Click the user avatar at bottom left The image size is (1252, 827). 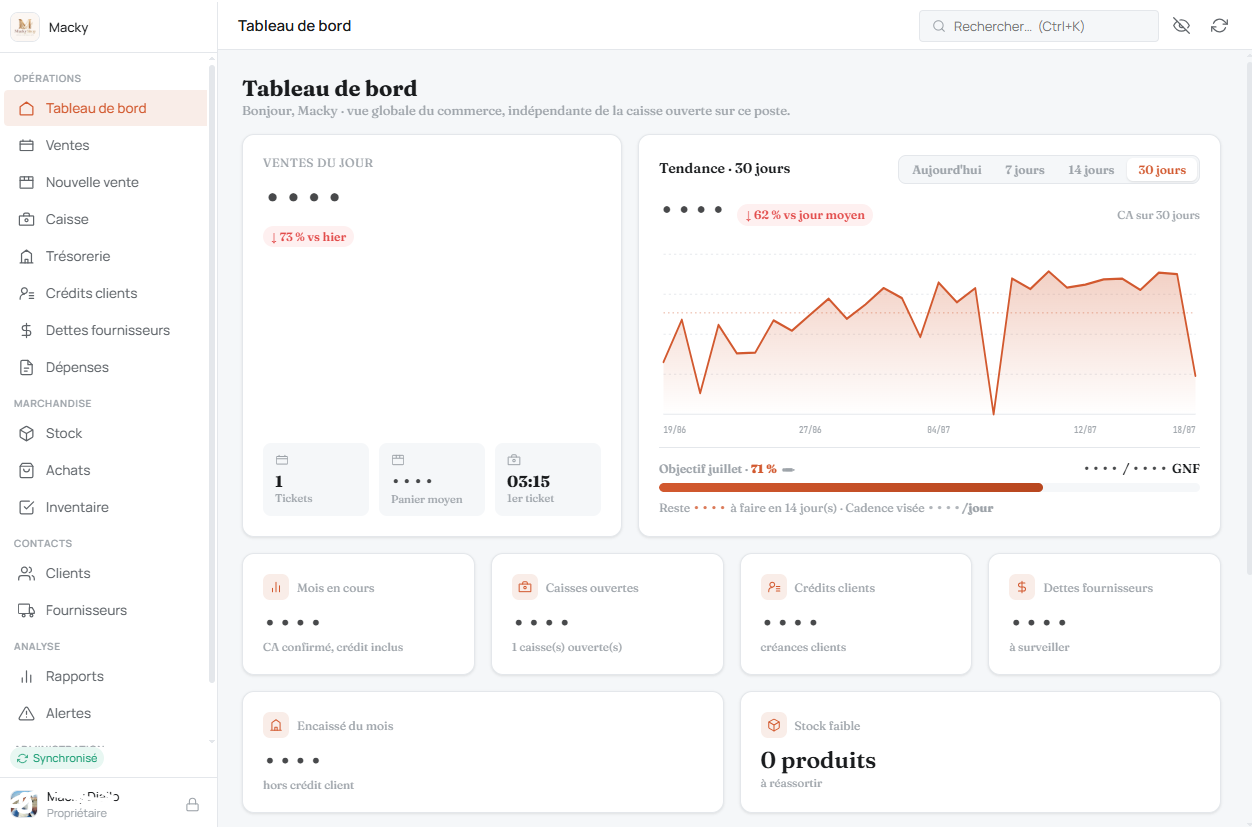24,804
